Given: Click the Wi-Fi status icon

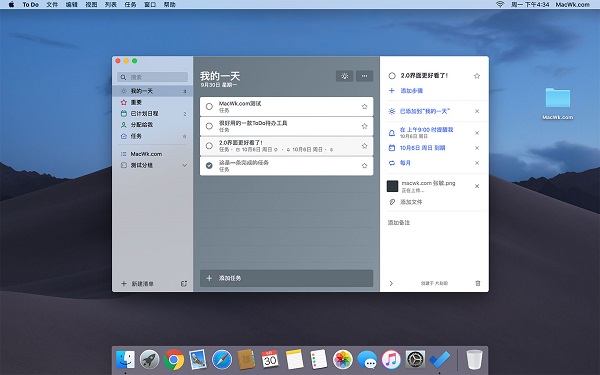Looking at the screenshot, I should [x=500, y=5].
